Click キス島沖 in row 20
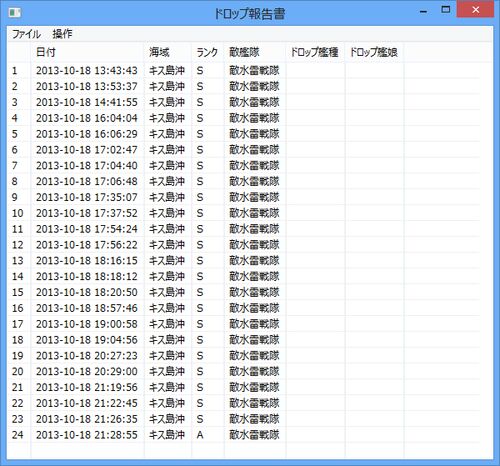The height and width of the screenshot is (466, 500). (x=167, y=371)
